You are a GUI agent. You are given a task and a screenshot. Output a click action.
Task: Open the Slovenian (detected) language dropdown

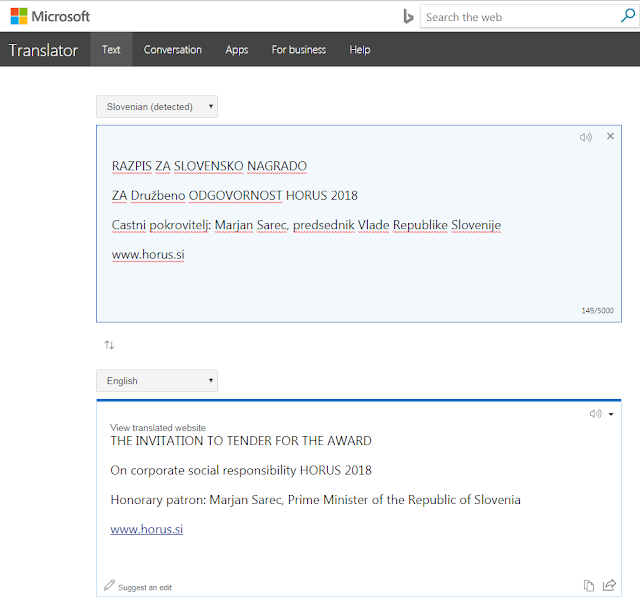157,107
